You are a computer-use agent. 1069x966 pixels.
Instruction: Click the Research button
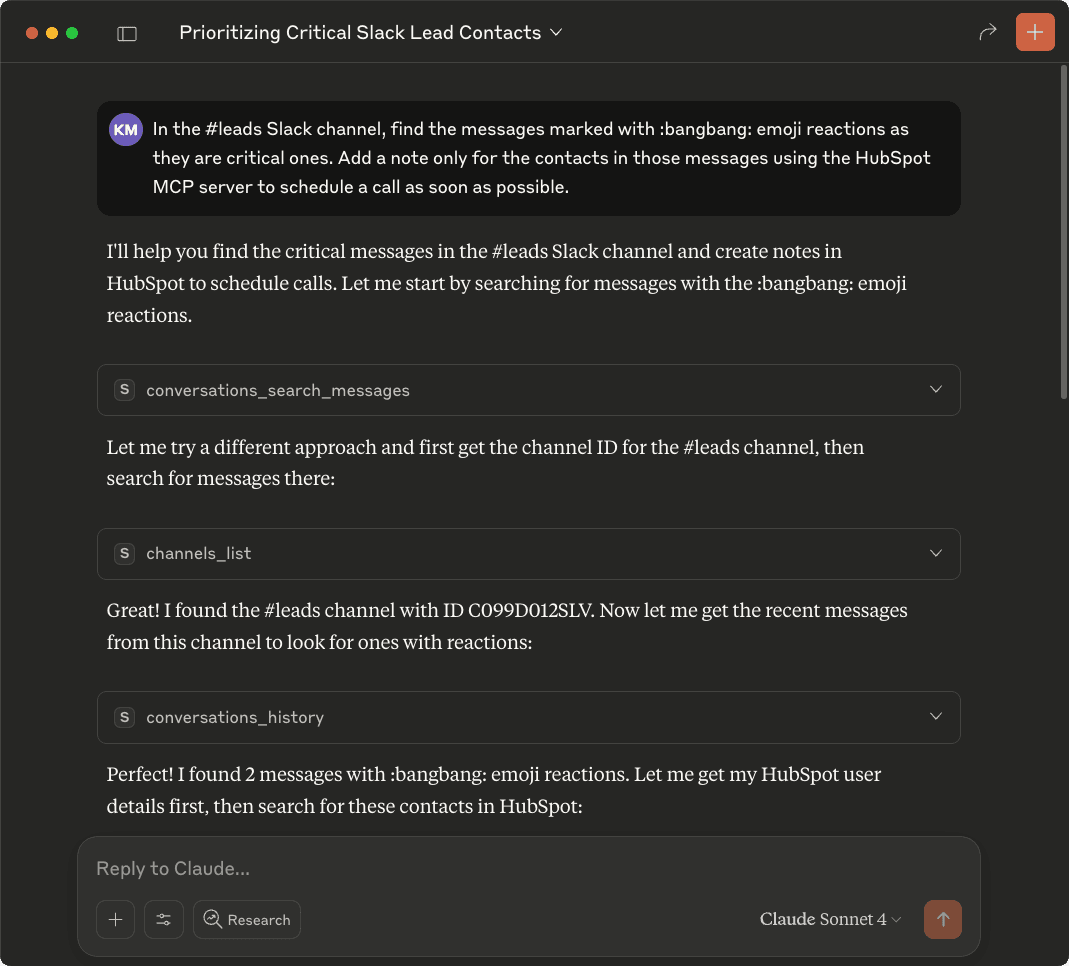click(247, 919)
